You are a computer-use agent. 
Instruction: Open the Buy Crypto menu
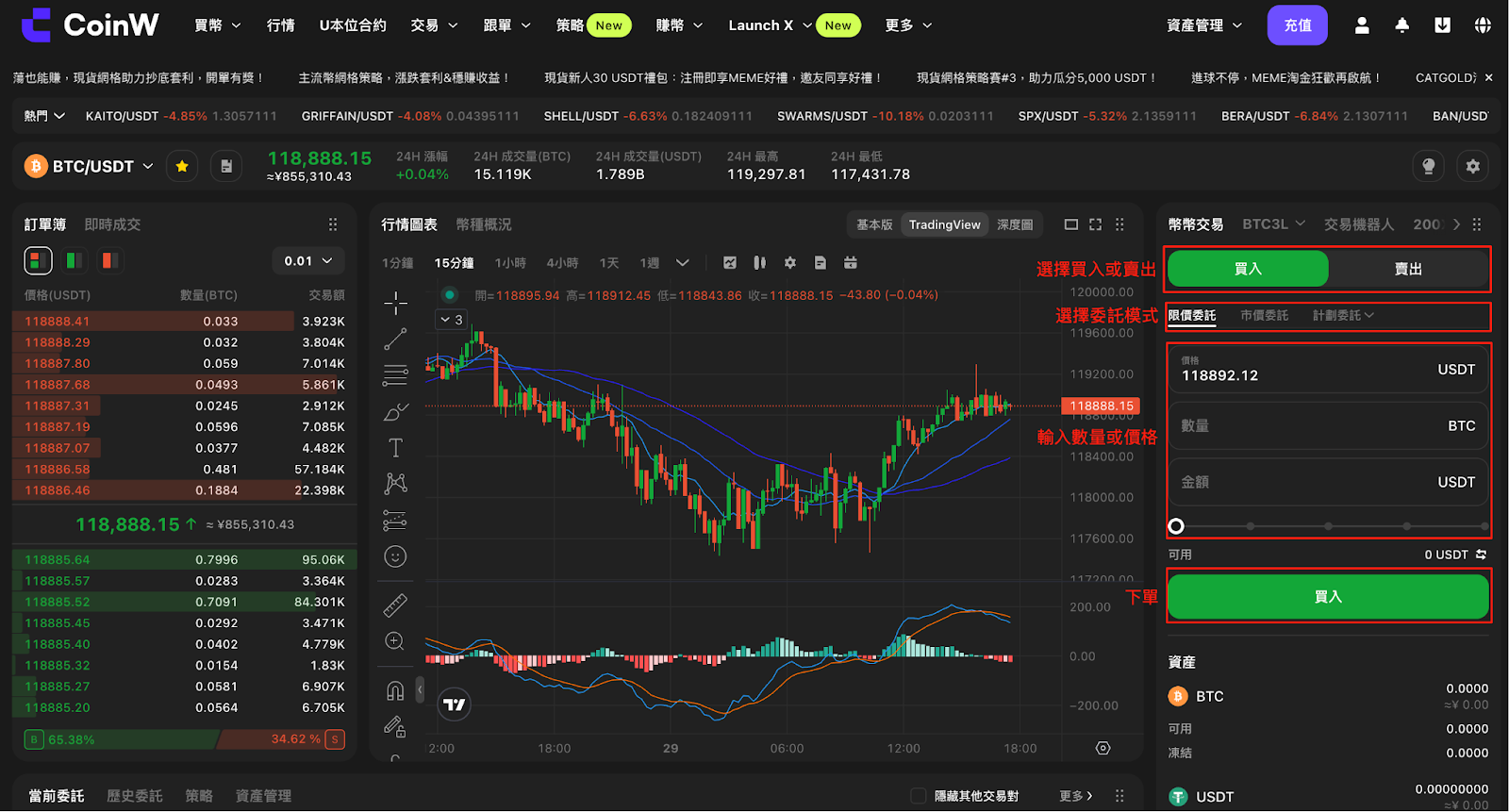(x=218, y=25)
